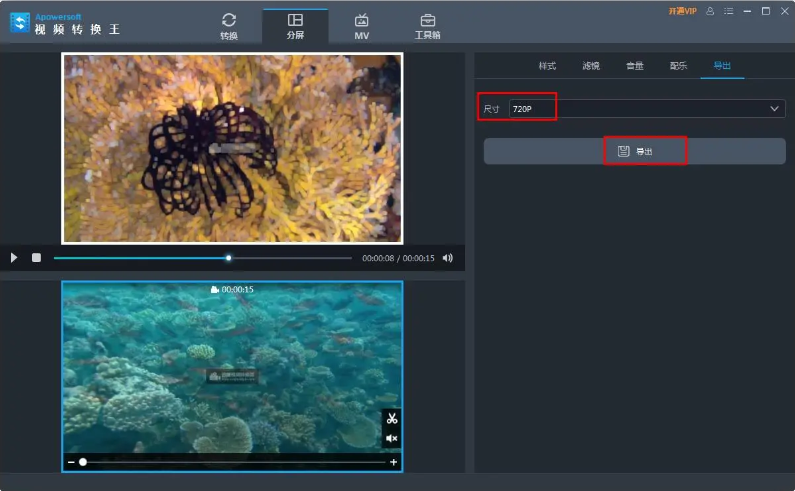Toggle the preview volume speaker
This screenshot has width=795, height=491.
(x=447, y=257)
